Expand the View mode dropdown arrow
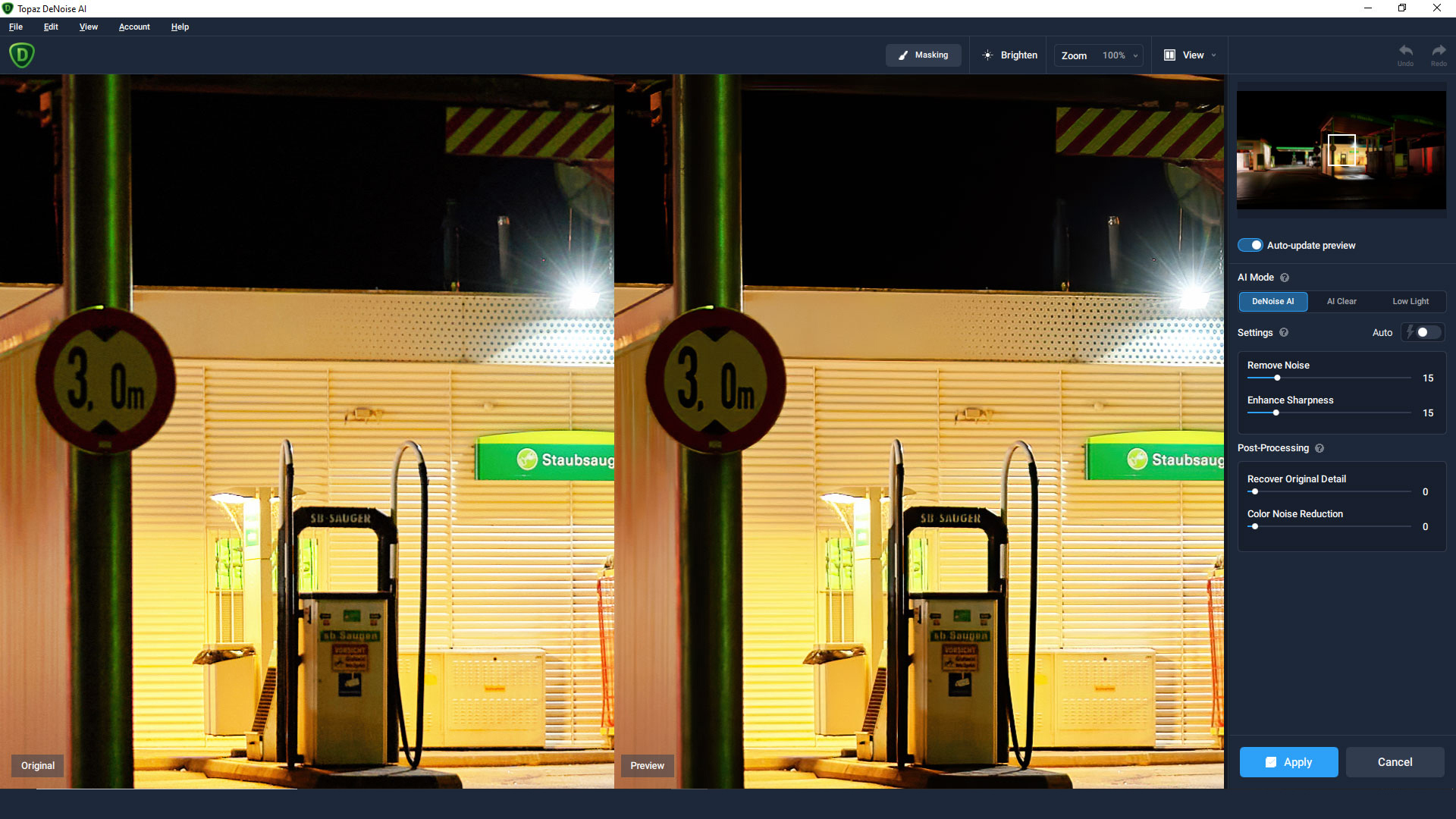The image size is (1456, 819). click(x=1213, y=55)
